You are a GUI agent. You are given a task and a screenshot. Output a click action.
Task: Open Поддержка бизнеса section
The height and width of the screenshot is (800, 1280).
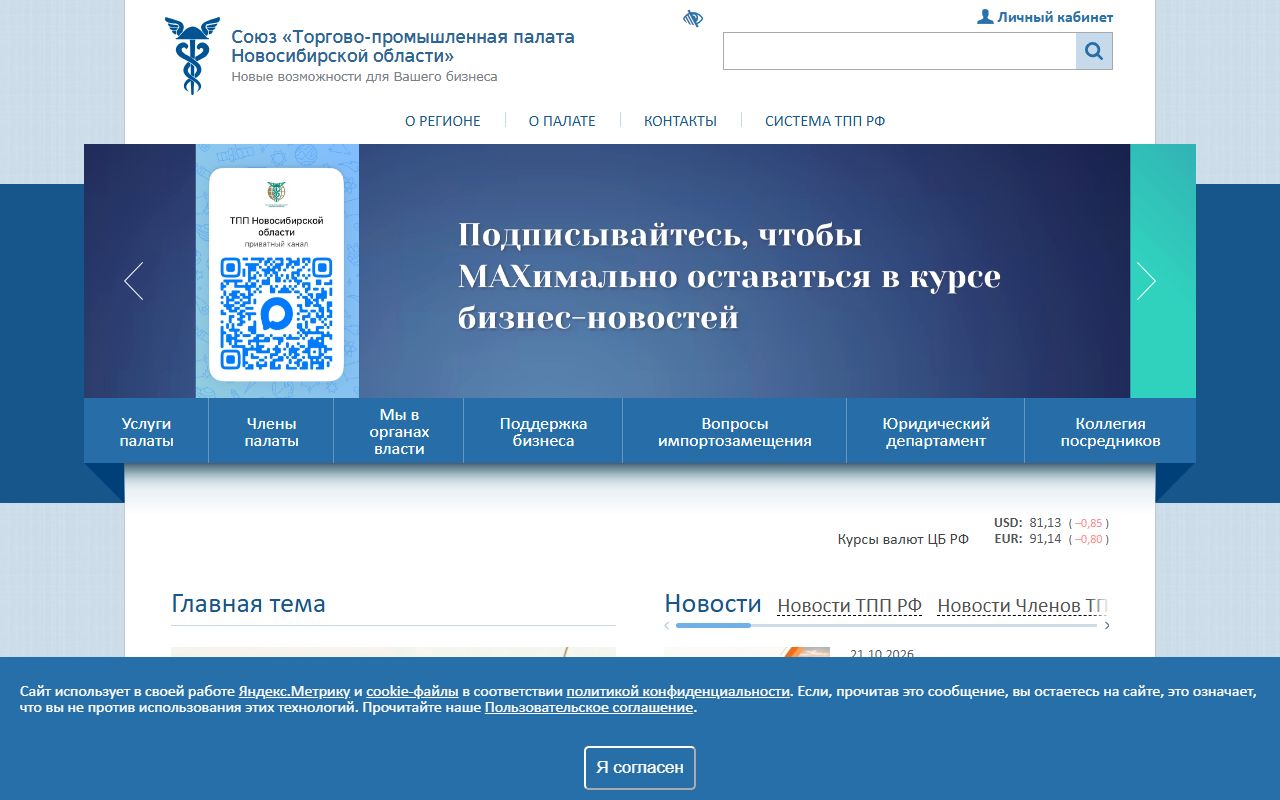tap(543, 432)
